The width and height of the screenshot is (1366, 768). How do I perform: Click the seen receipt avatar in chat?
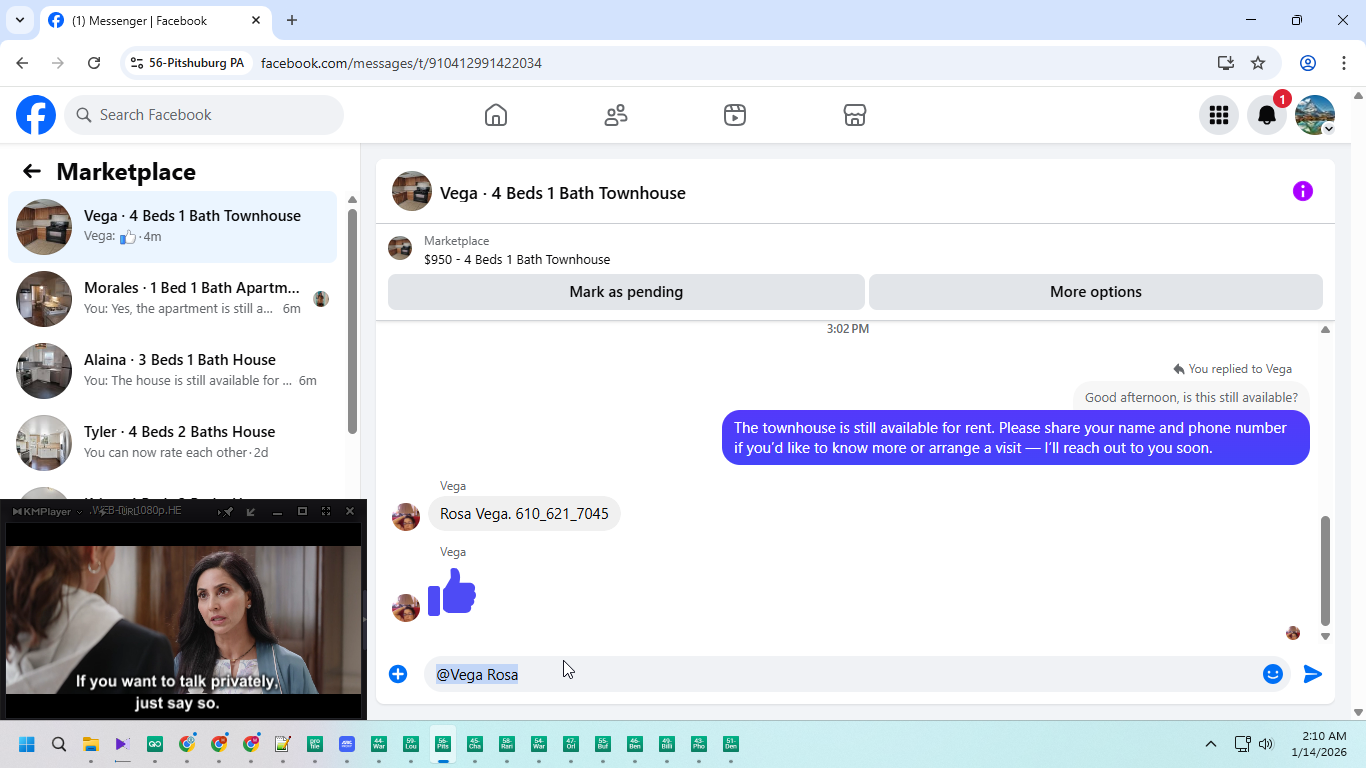1293,633
